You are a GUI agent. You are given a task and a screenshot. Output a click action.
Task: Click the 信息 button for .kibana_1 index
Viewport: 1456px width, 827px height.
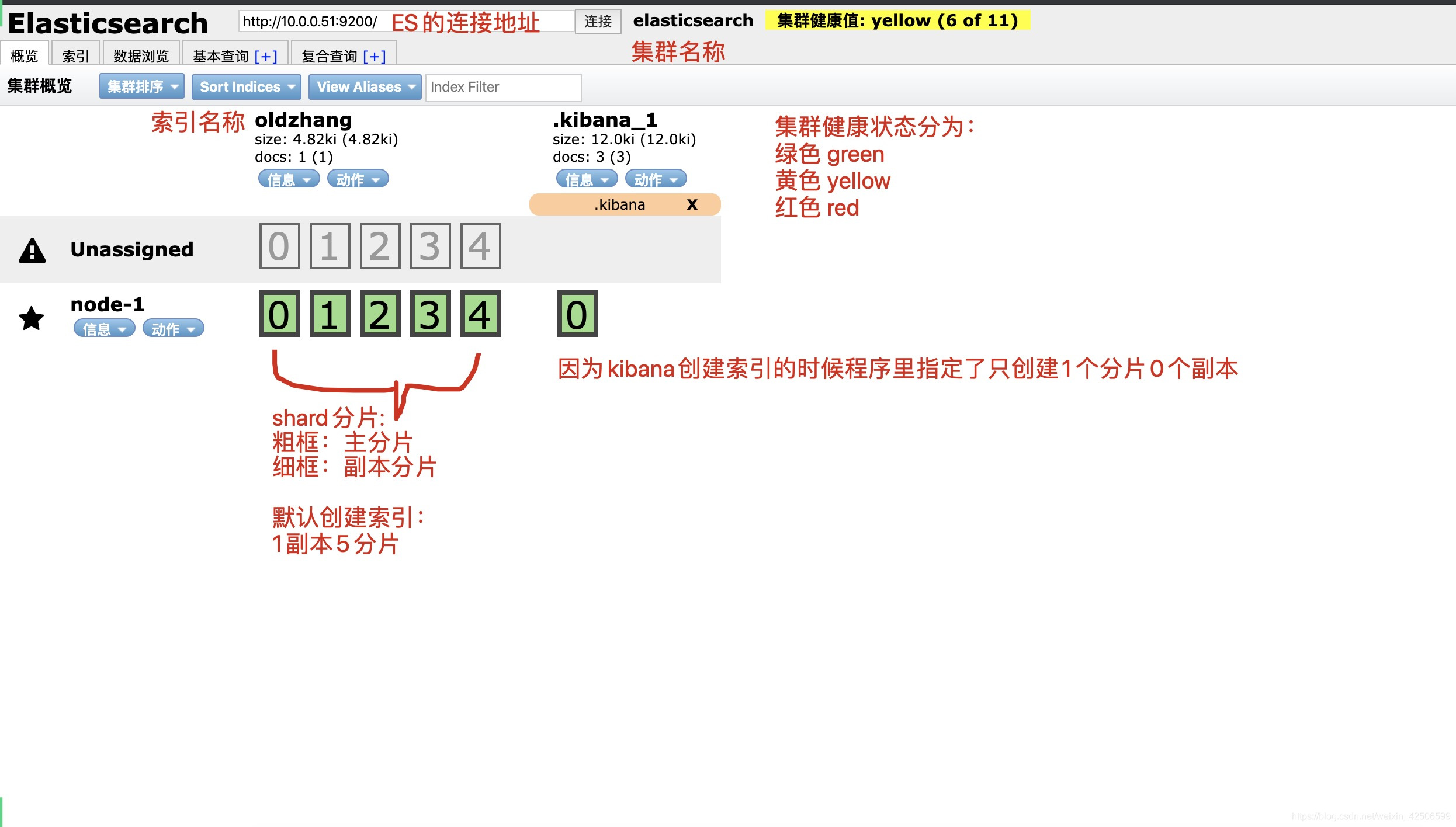(582, 180)
